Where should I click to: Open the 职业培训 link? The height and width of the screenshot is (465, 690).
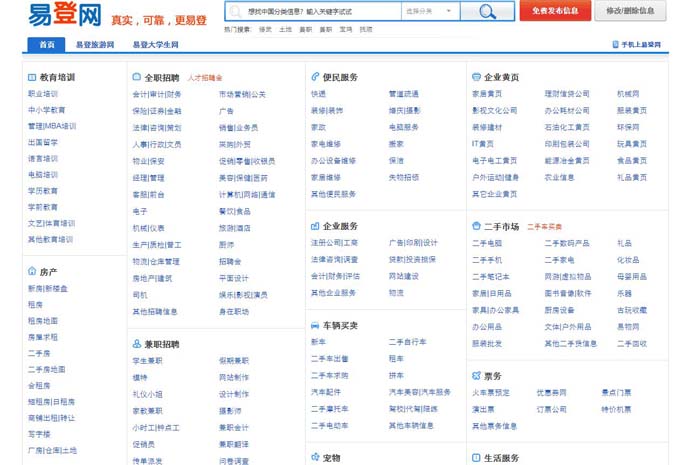coord(43,94)
